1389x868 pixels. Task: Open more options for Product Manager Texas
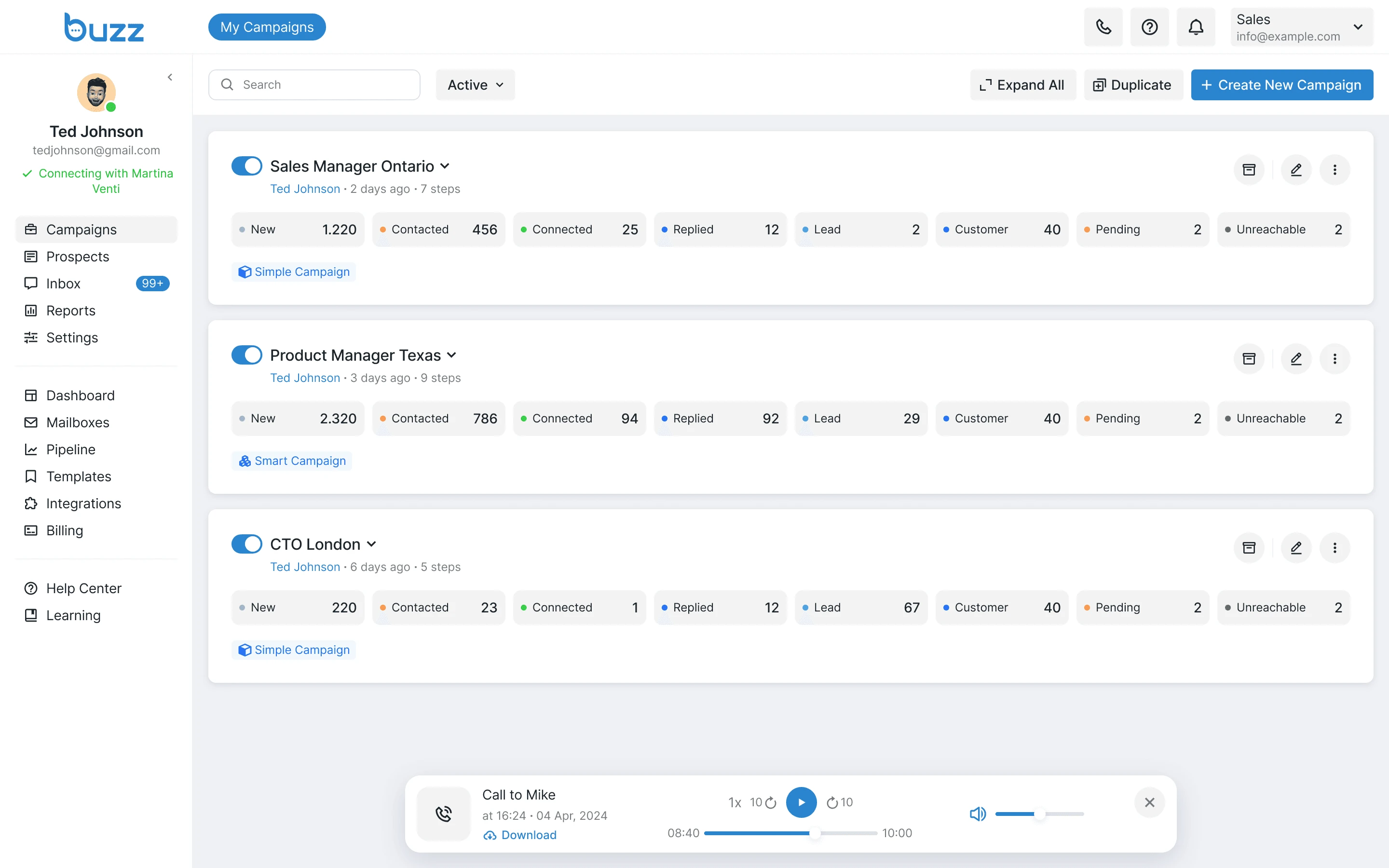1335,359
